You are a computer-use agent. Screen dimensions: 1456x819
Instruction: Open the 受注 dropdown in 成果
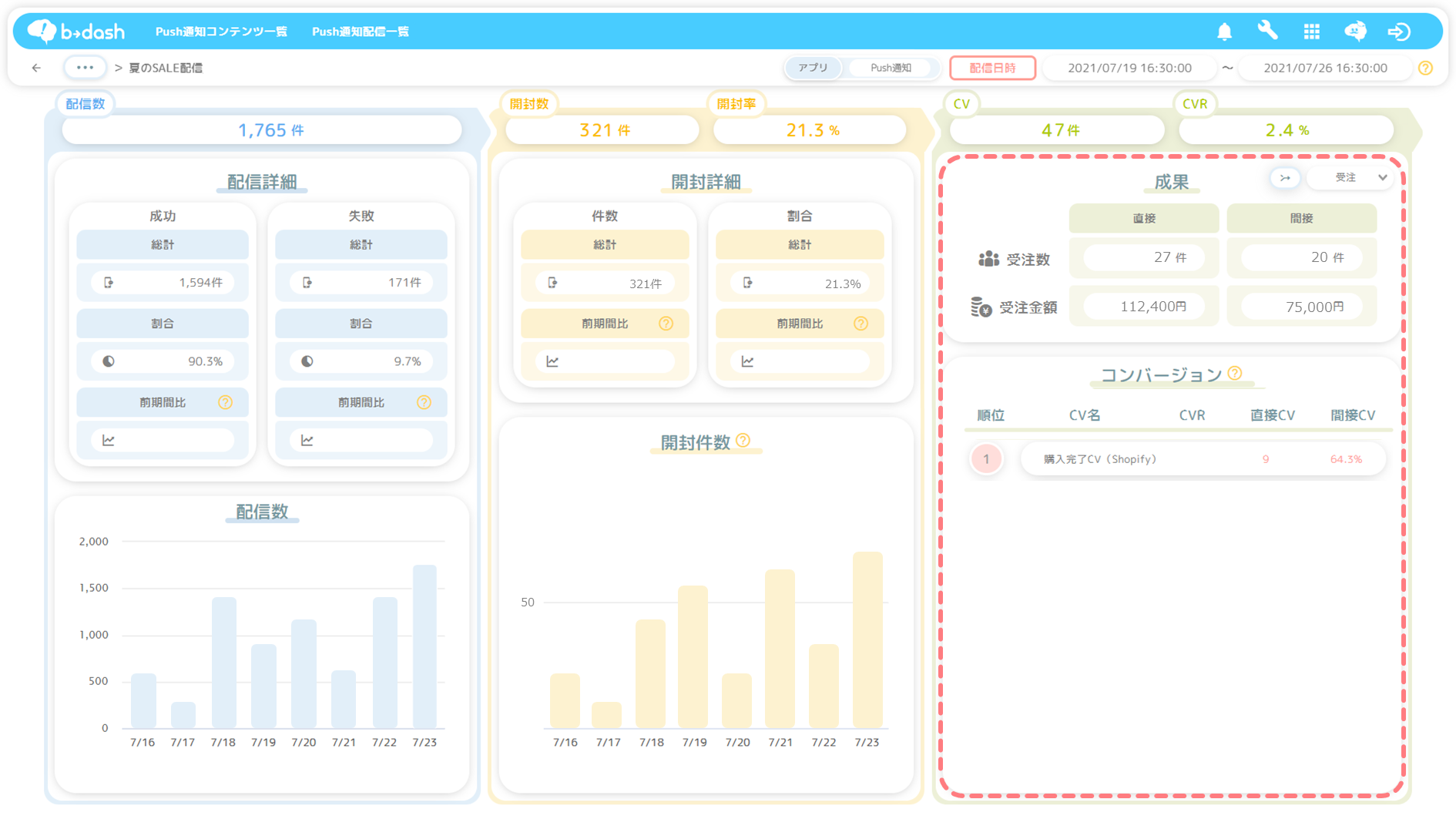point(1350,177)
